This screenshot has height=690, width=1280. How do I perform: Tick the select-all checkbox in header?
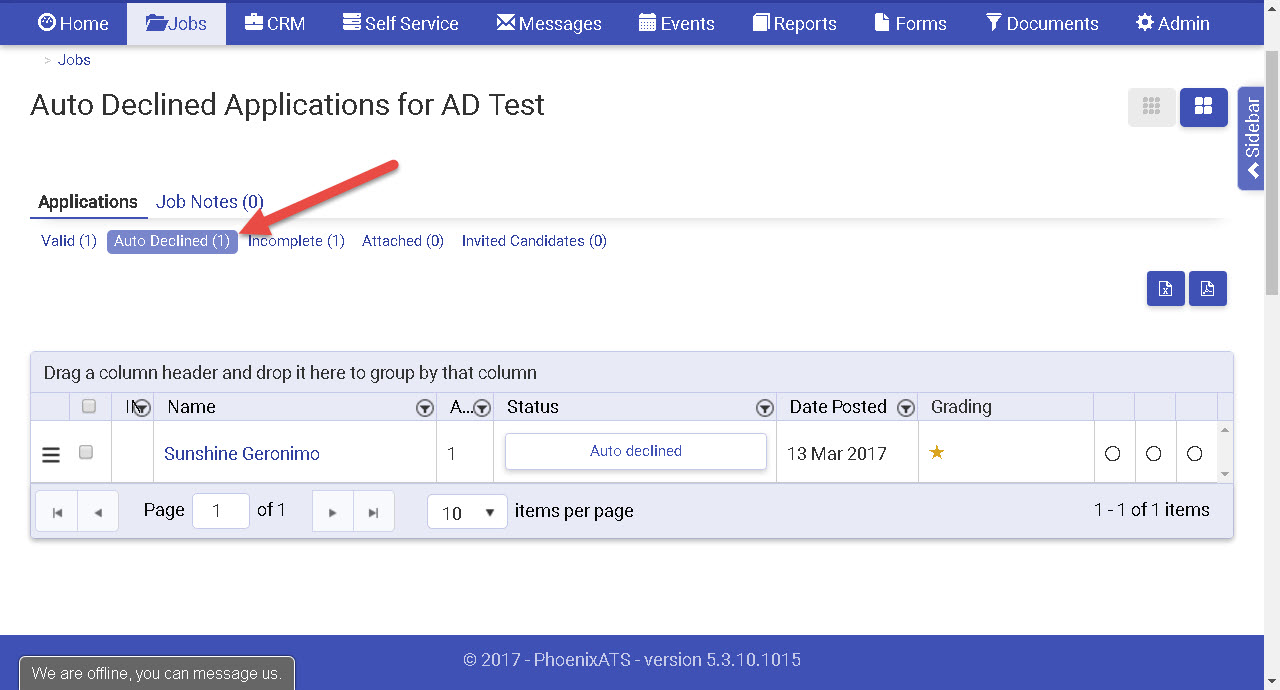click(89, 406)
